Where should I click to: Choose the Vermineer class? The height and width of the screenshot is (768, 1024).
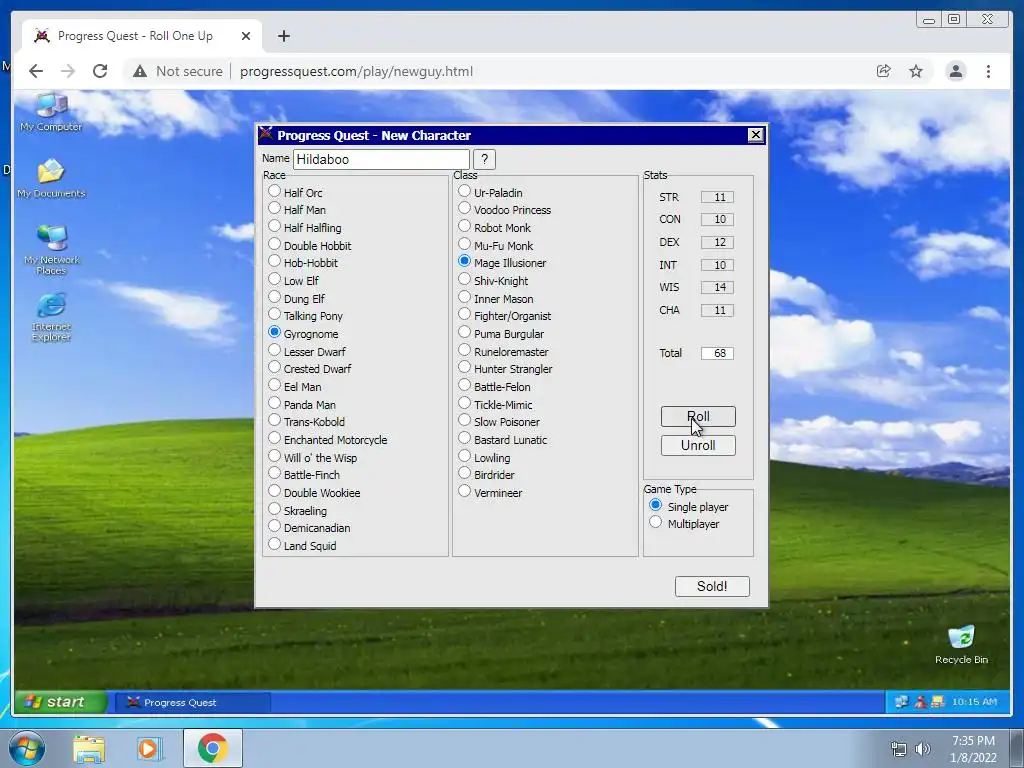pyautogui.click(x=464, y=491)
